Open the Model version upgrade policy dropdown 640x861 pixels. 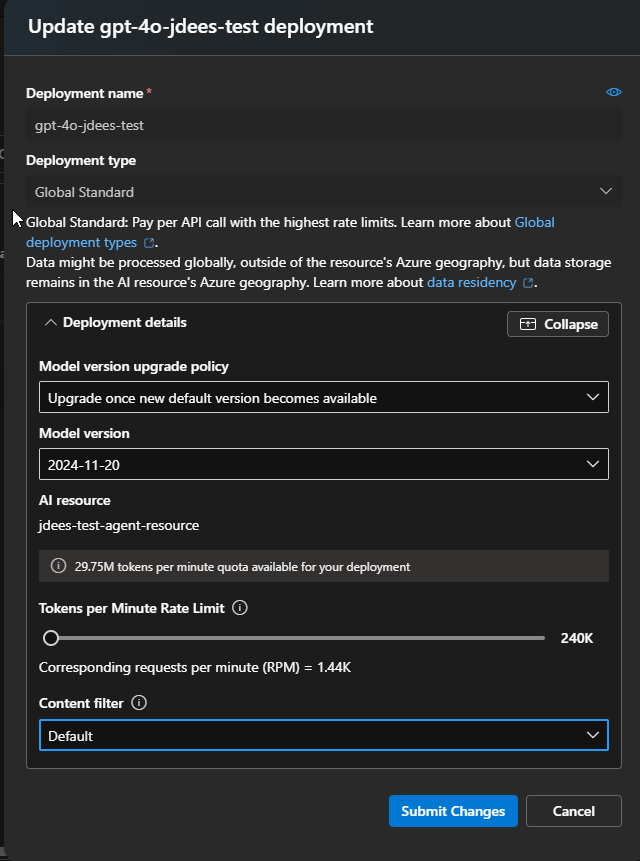(x=324, y=397)
